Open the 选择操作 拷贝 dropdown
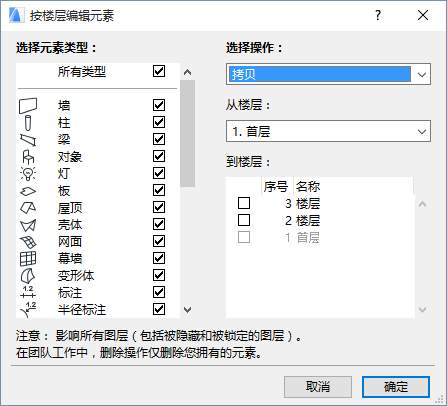 328,74
